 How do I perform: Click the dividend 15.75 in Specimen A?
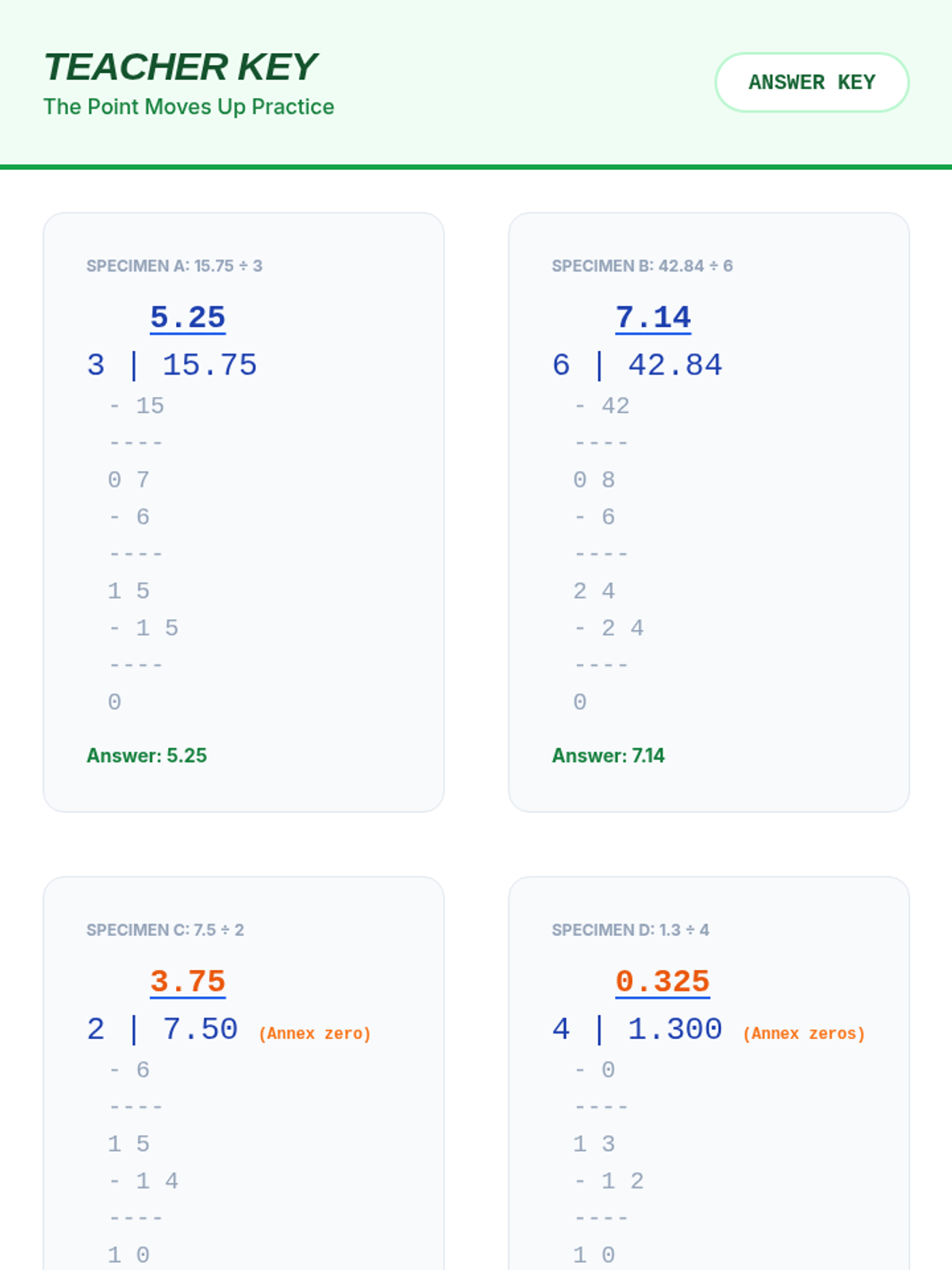(209, 365)
